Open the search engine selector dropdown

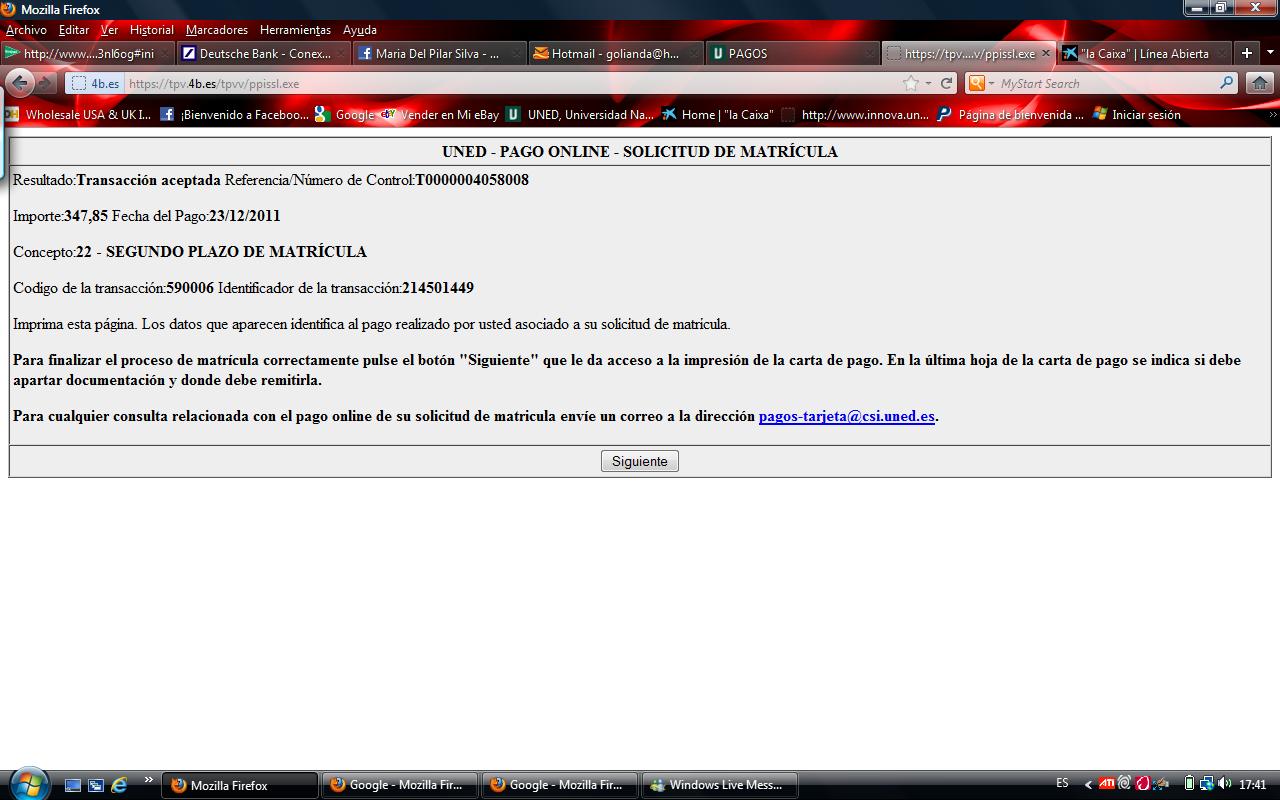pos(981,83)
